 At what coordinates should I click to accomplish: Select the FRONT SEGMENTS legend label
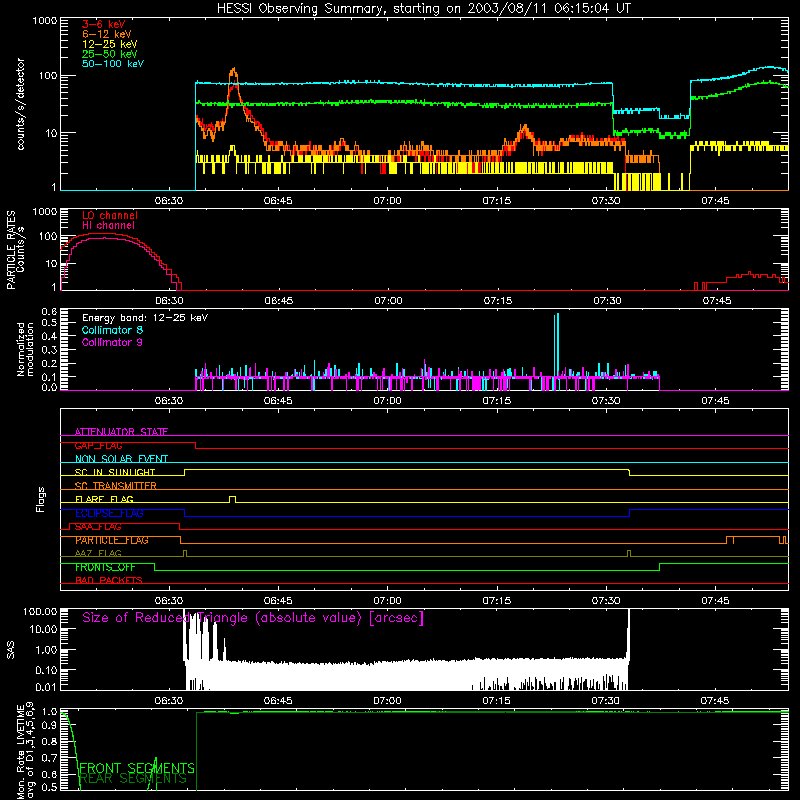[x=137, y=768]
